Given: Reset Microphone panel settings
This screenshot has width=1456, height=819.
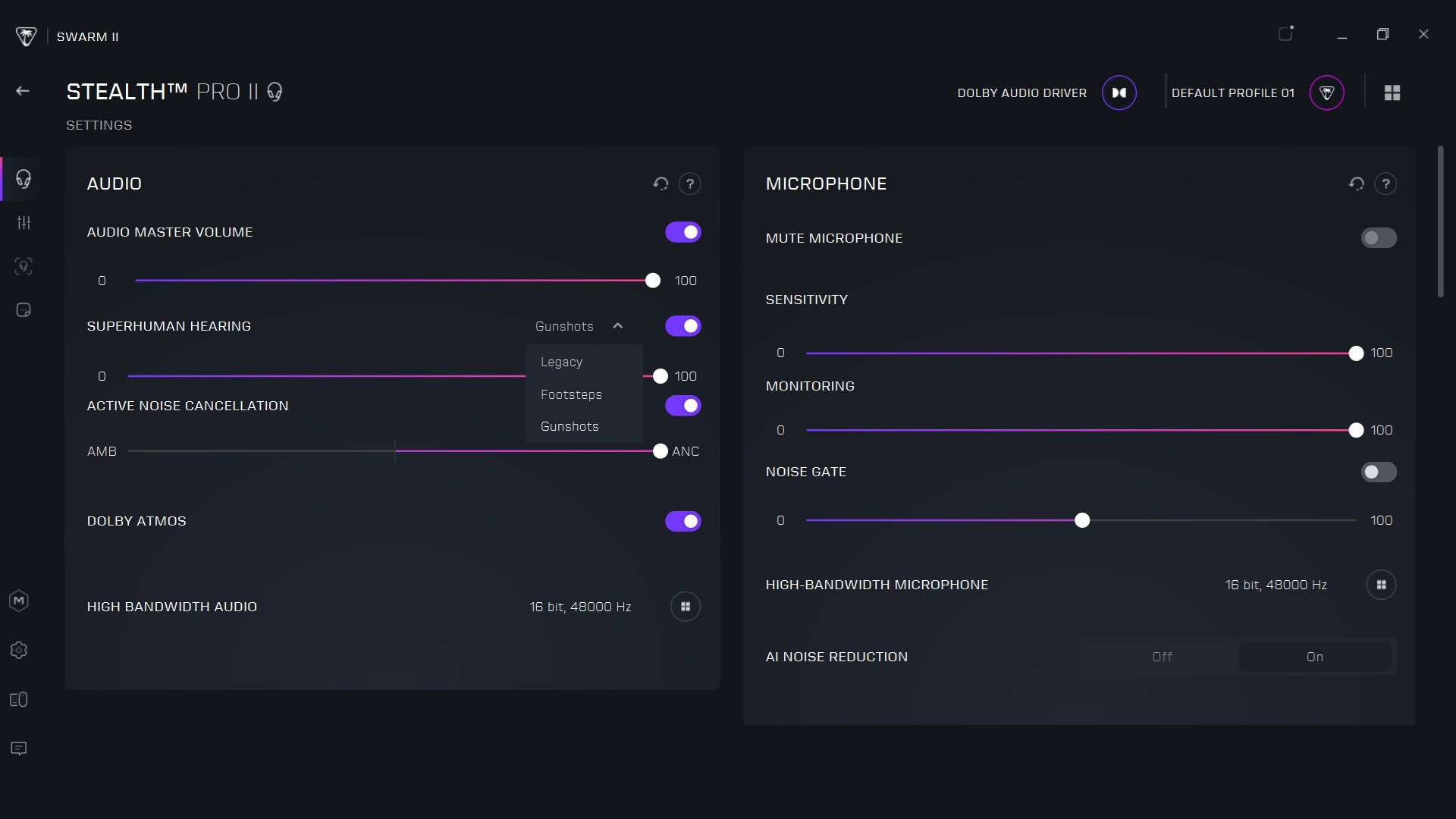Looking at the screenshot, I should tap(1357, 184).
